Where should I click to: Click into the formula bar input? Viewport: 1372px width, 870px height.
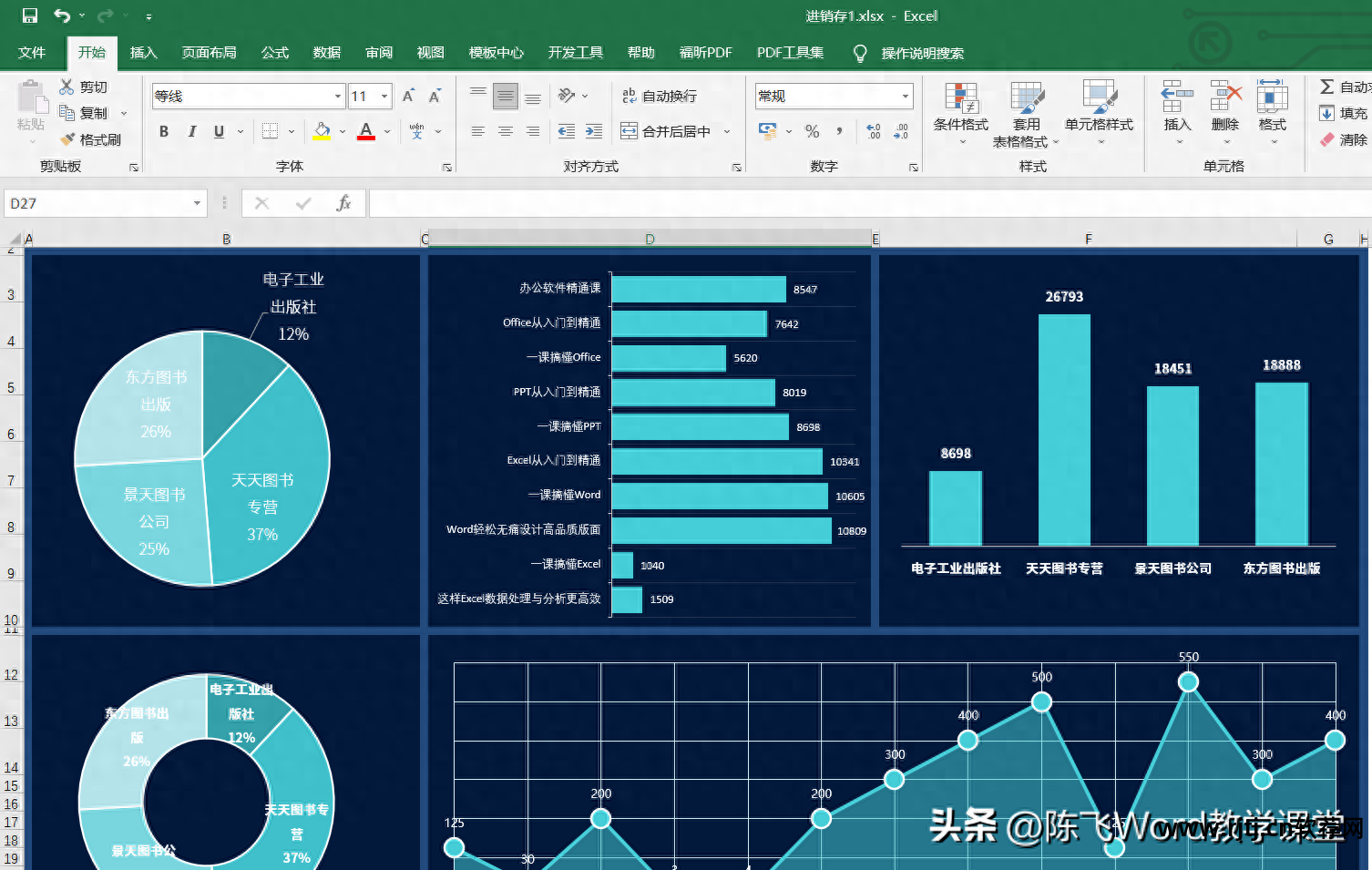(870, 203)
